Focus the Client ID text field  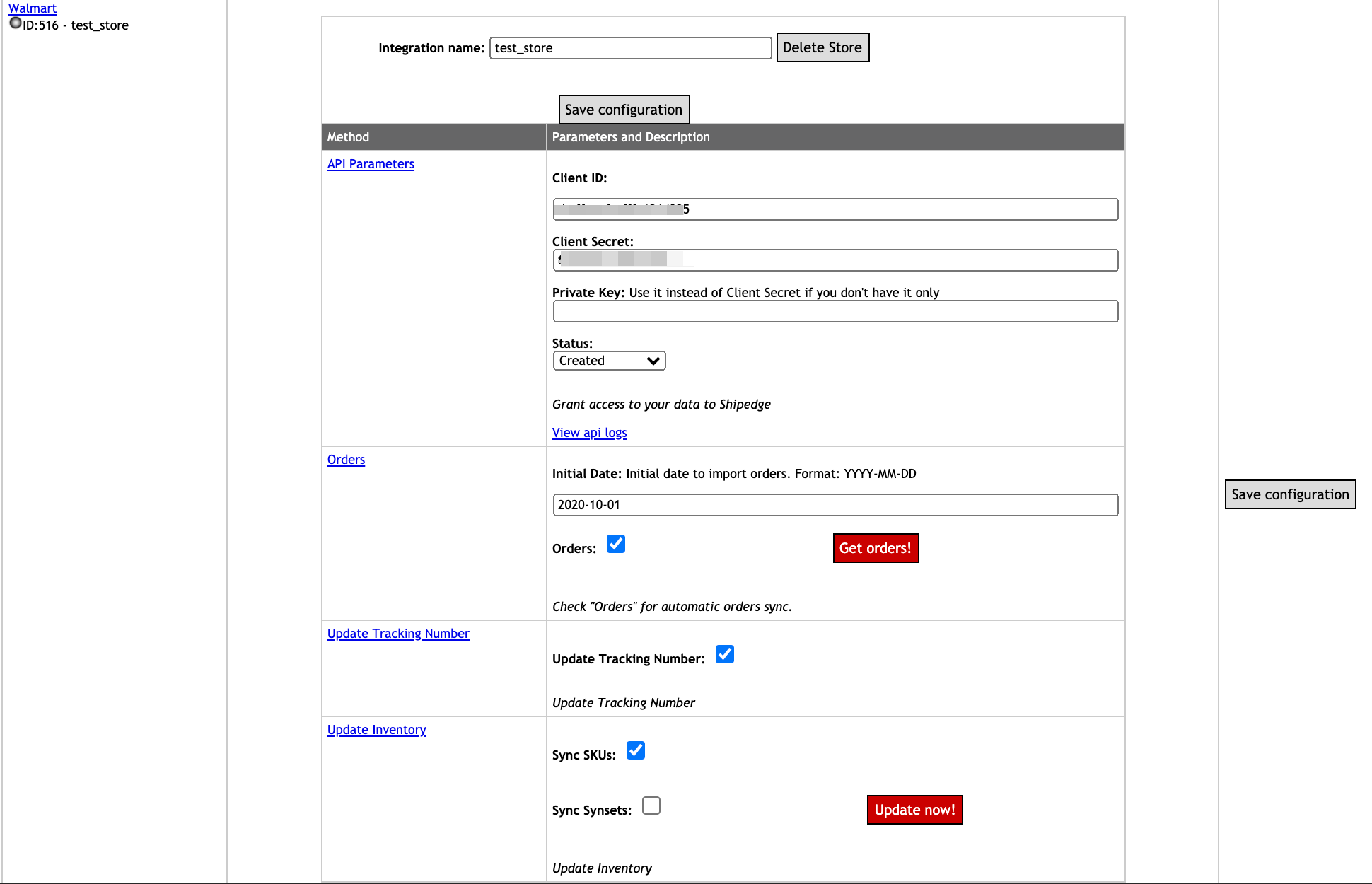click(835, 209)
